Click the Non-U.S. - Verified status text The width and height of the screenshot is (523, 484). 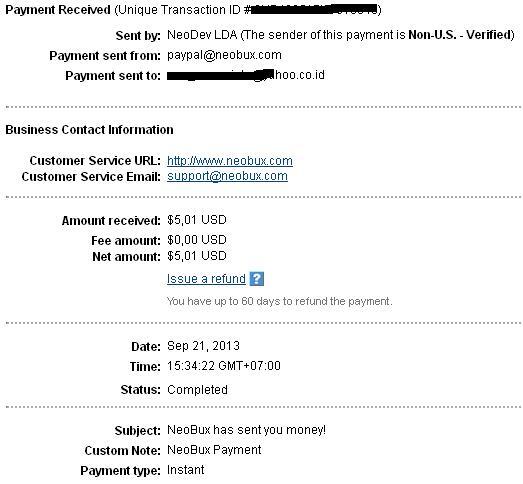pyautogui.click(x=460, y=35)
